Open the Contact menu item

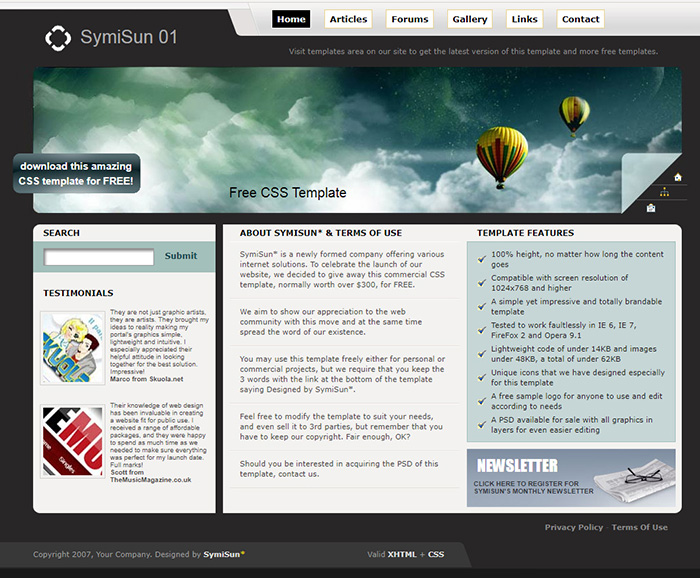[x=580, y=19]
